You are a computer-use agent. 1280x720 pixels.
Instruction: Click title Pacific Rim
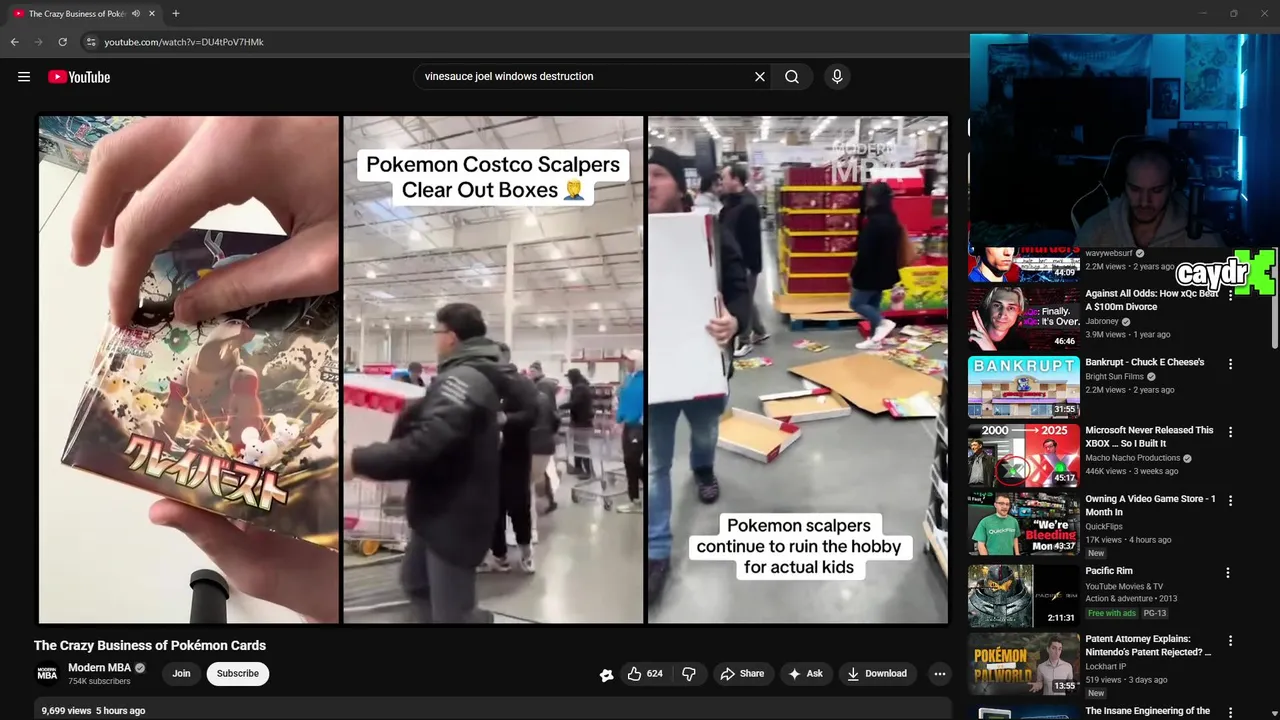click(1109, 571)
